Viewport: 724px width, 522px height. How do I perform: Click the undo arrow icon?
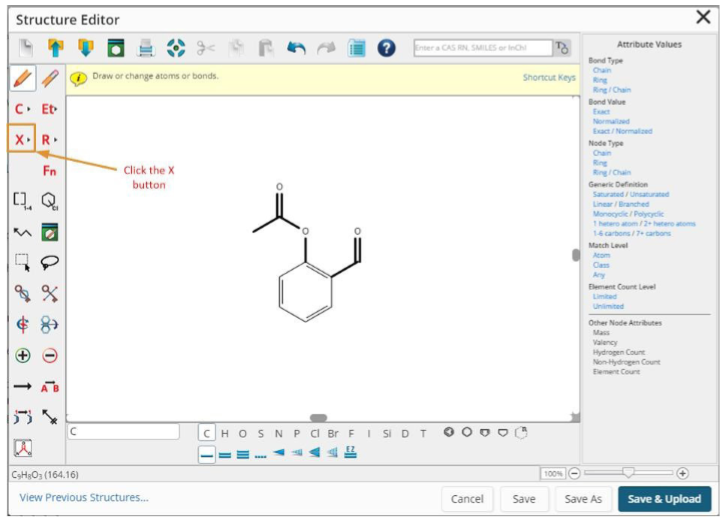(296, 48)
